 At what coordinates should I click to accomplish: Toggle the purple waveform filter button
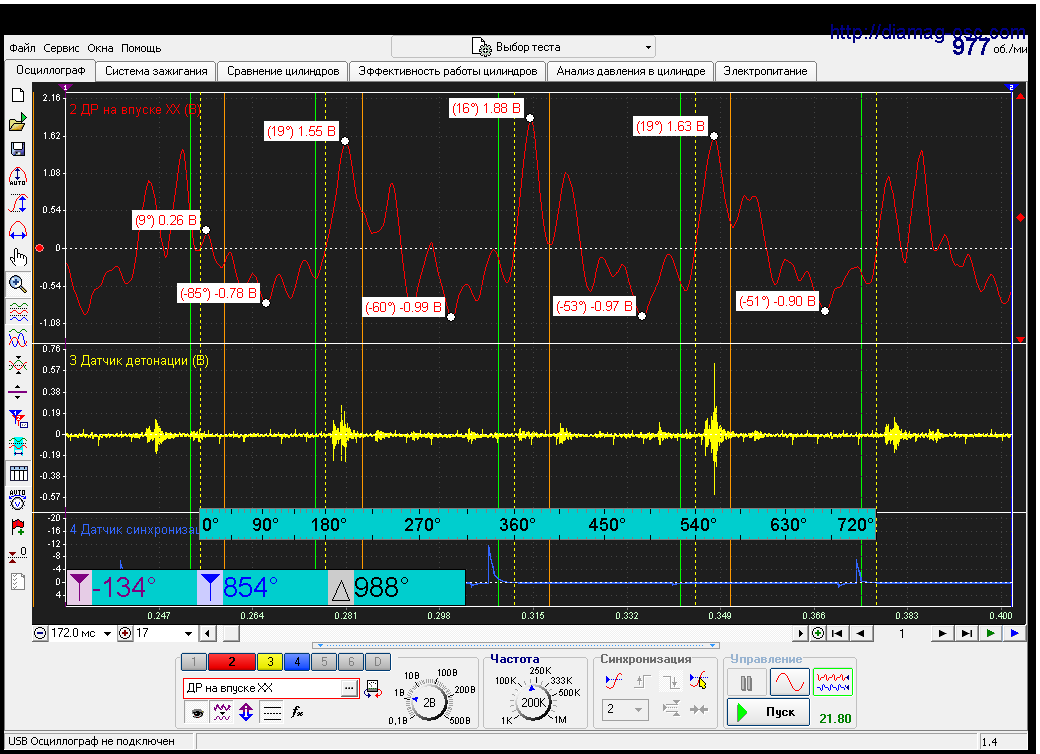click(x=221, y=712)
